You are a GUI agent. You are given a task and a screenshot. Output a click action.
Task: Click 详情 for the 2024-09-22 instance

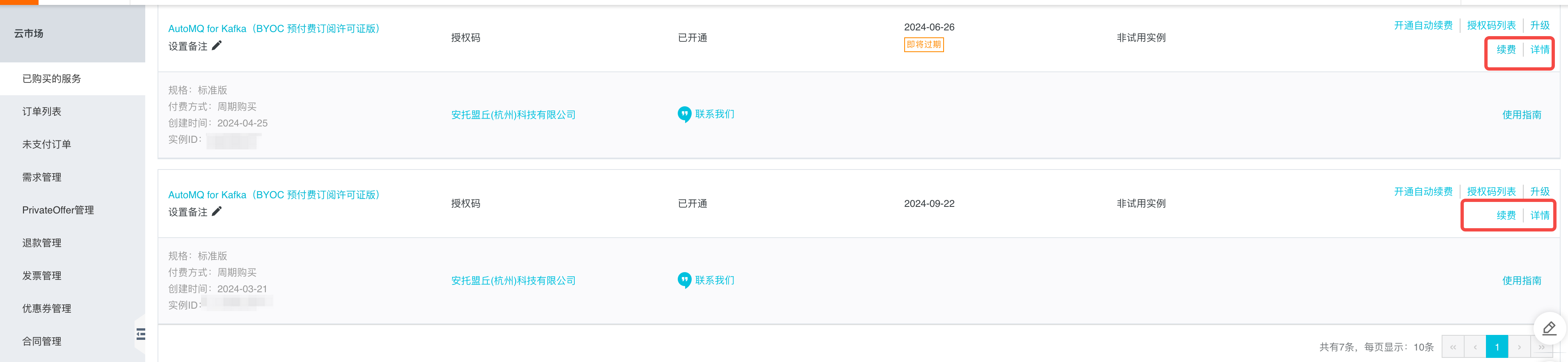click(1540, 215)
